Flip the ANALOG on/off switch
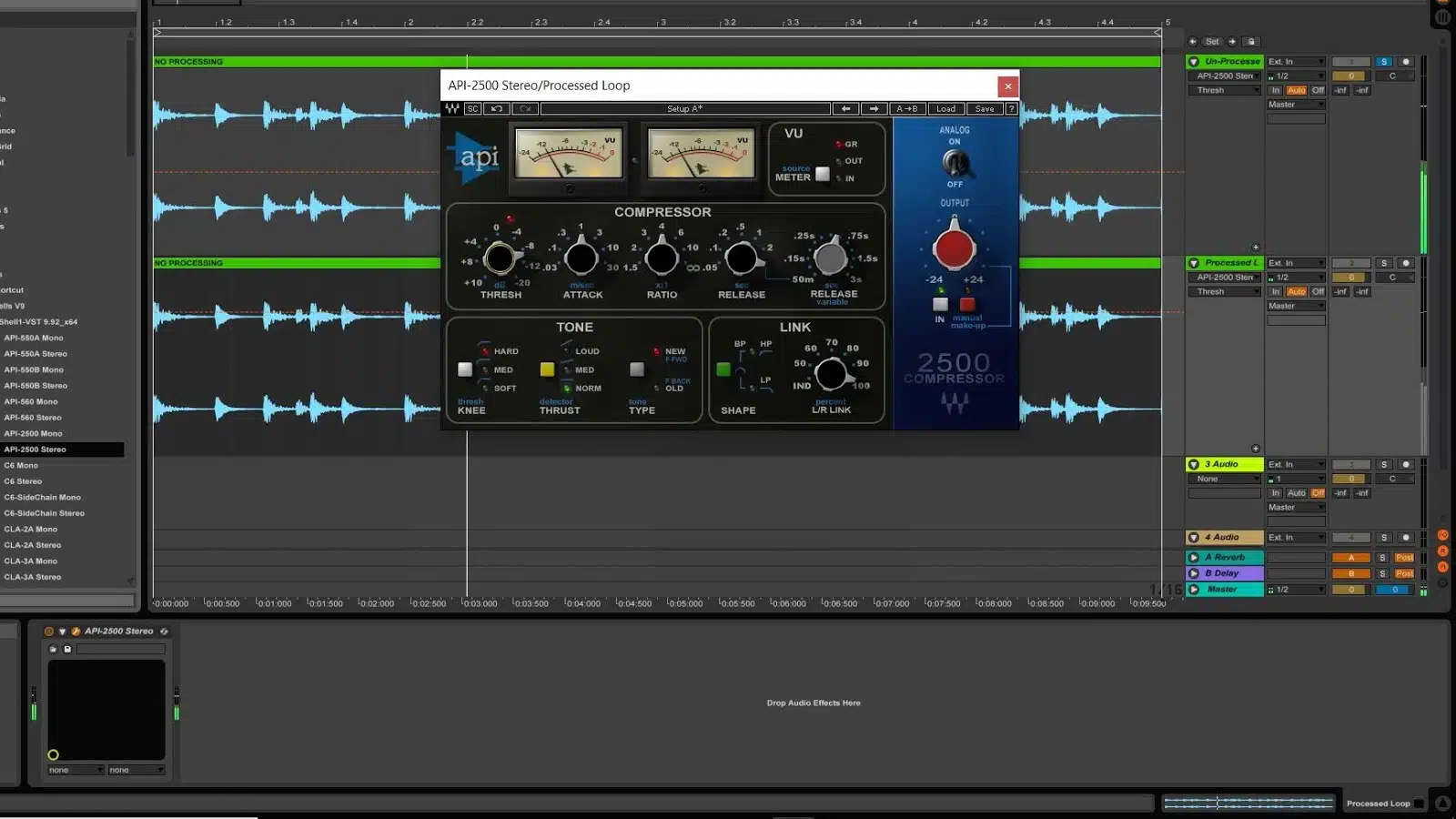Viewport: 1456px width, 819px height. click(x=955, y=163)
